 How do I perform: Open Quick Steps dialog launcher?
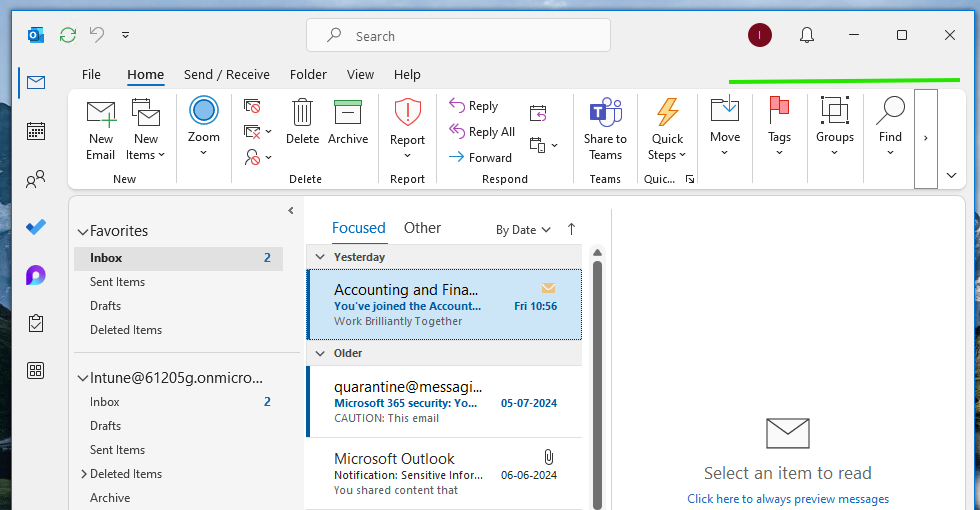coord(689,179)
